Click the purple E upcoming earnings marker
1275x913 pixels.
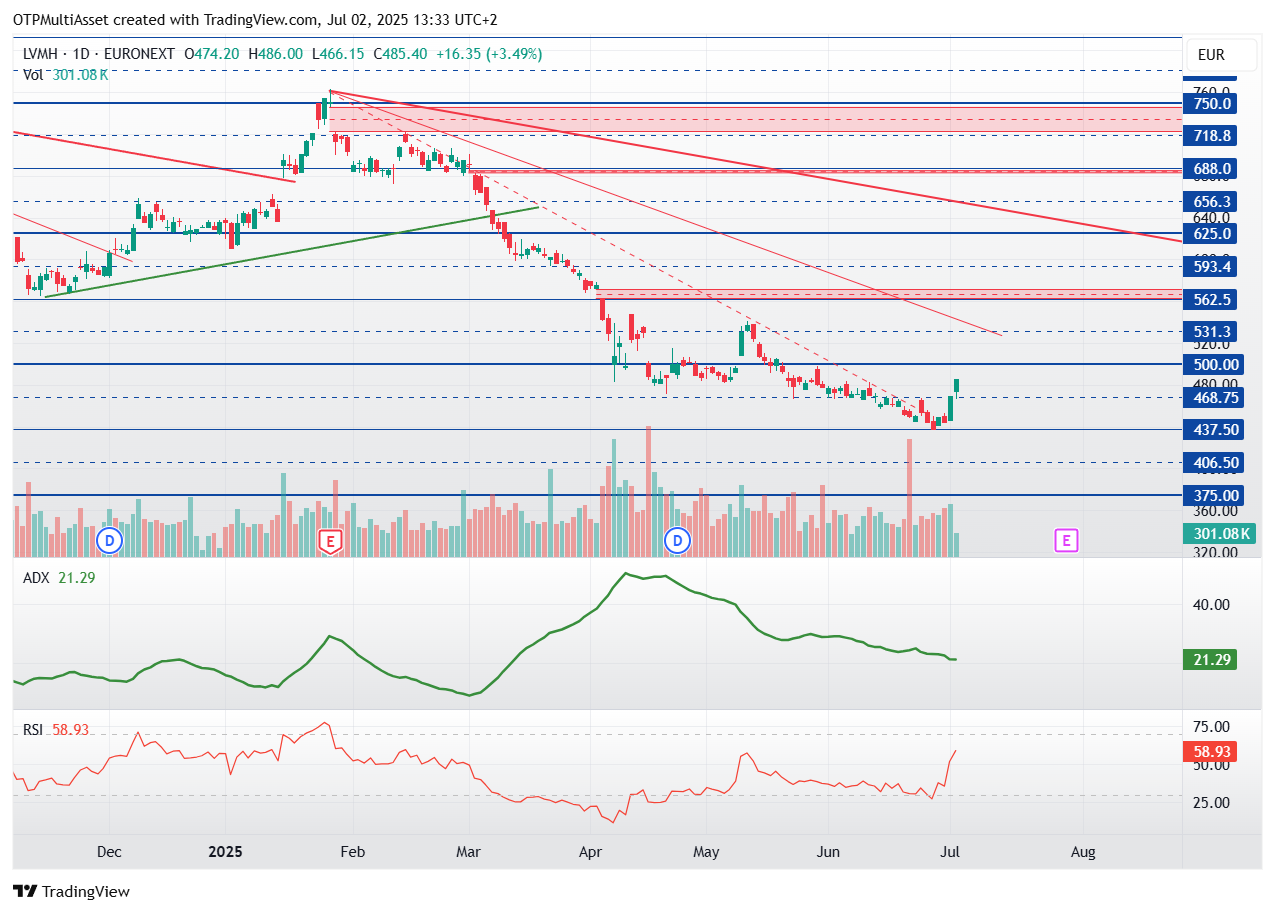[x=1066, y=541]
